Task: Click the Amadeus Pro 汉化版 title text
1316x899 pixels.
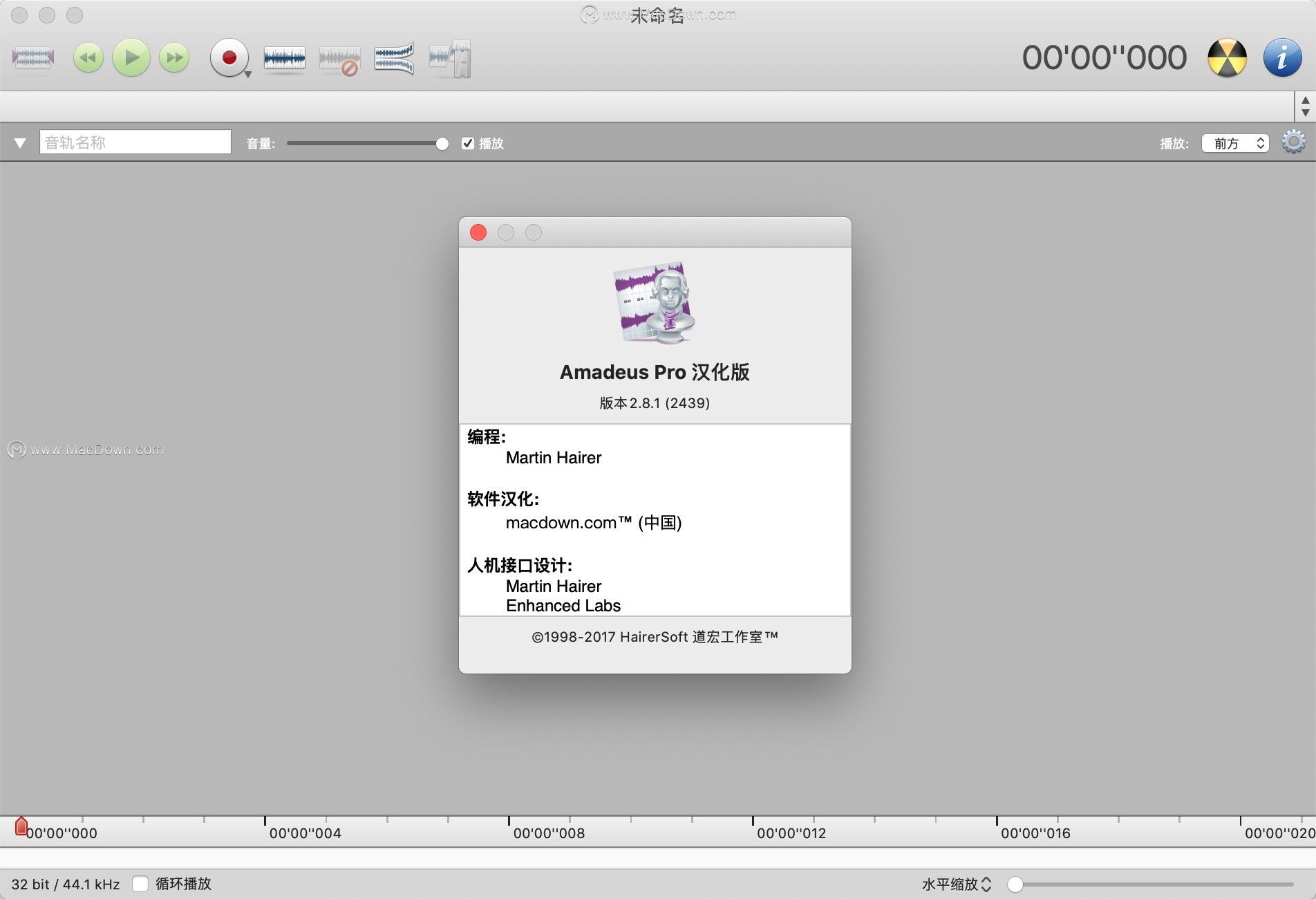Action: click(655, 372)
